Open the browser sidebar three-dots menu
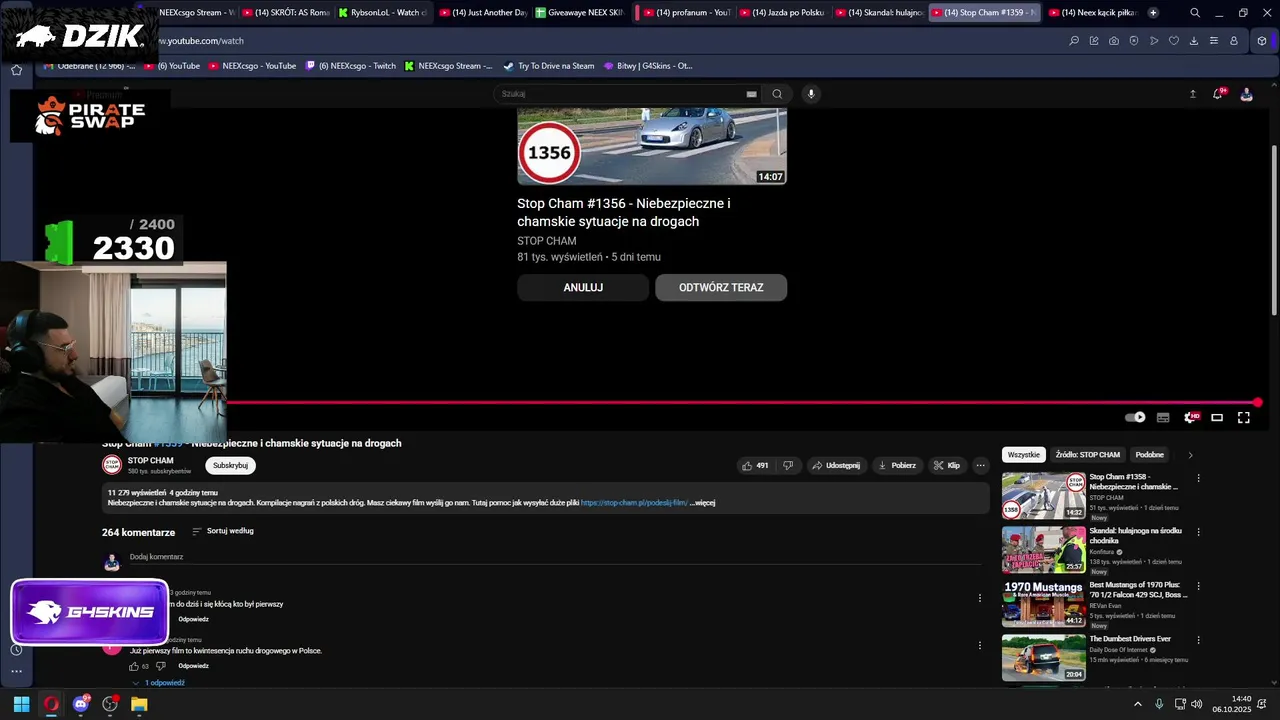The width and height of the screenshot is (1280, 720). point(16,671)
